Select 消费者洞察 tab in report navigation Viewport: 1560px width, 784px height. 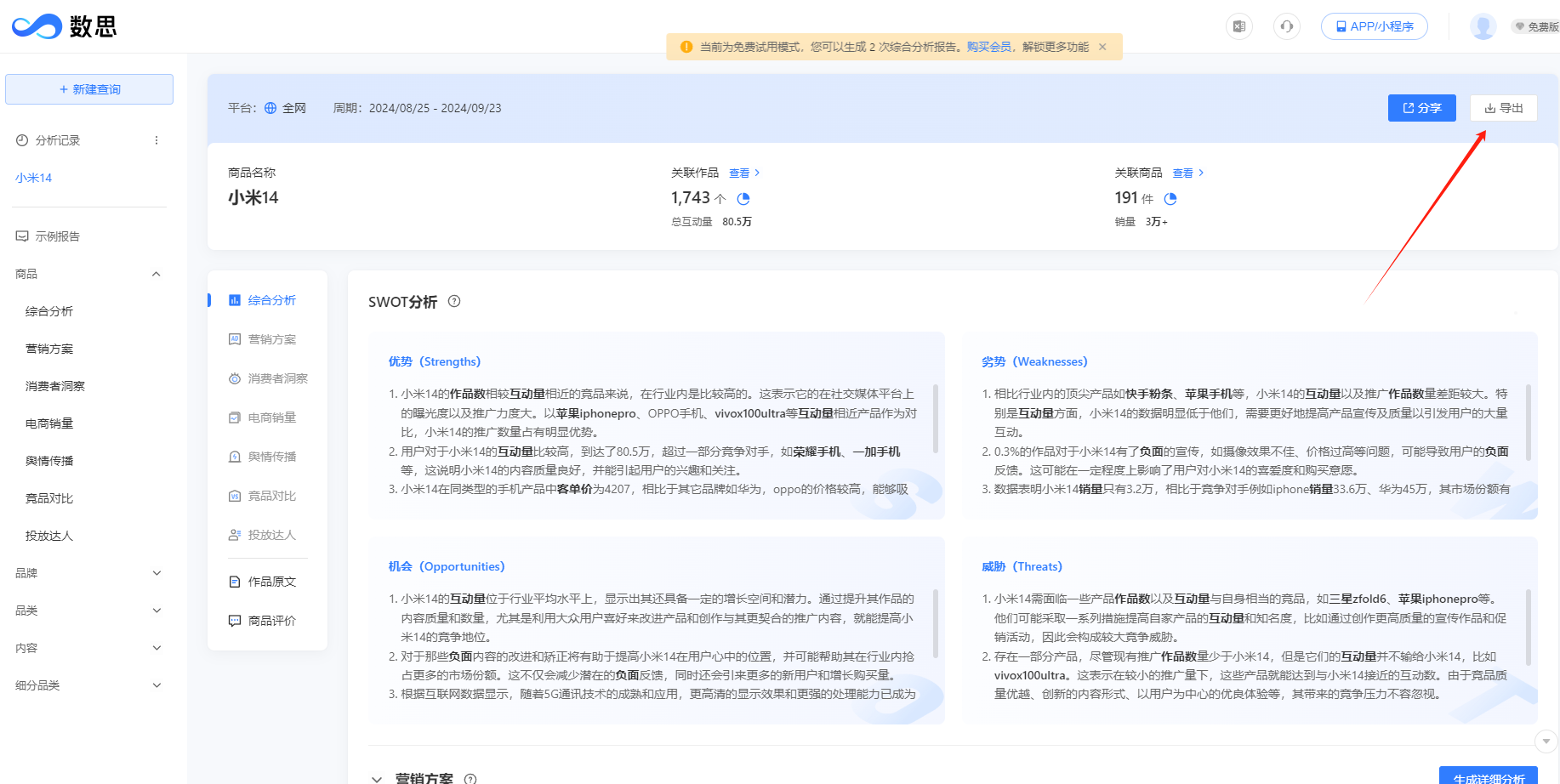[x=268, y=378]
